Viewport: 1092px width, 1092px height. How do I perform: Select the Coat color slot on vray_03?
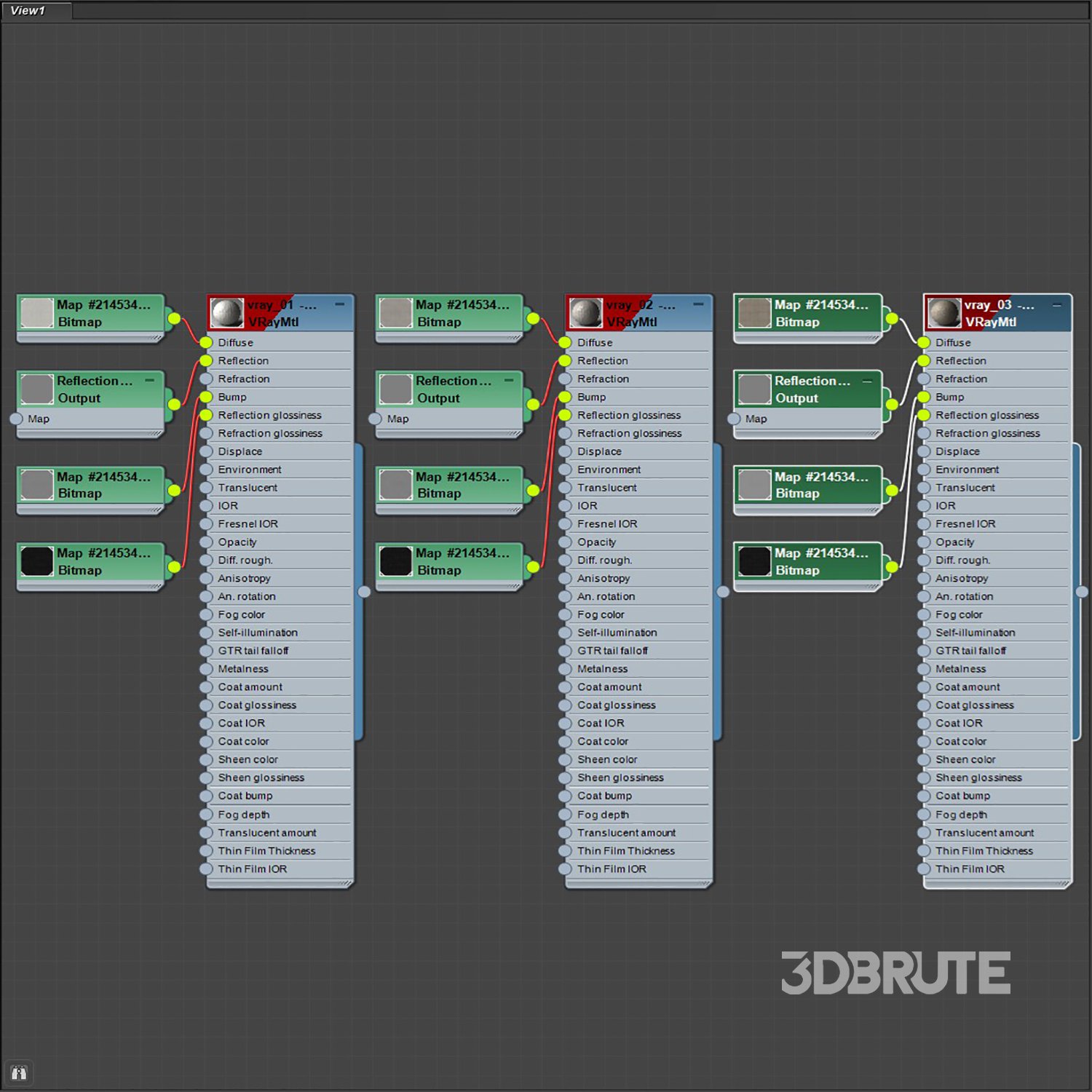tap(960, 741)
